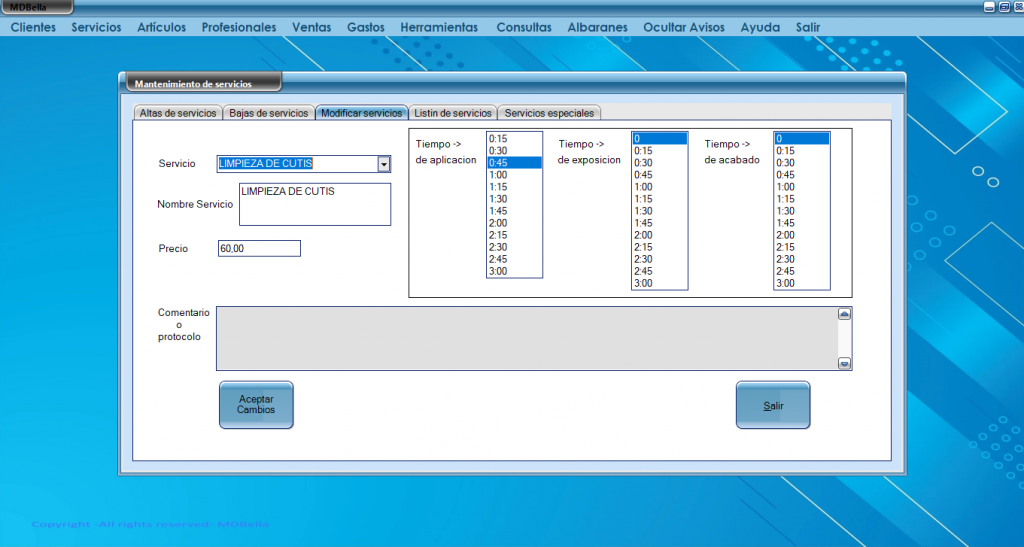
Task: Switch to Bajas de servicios tab
Action: [268, 113]
